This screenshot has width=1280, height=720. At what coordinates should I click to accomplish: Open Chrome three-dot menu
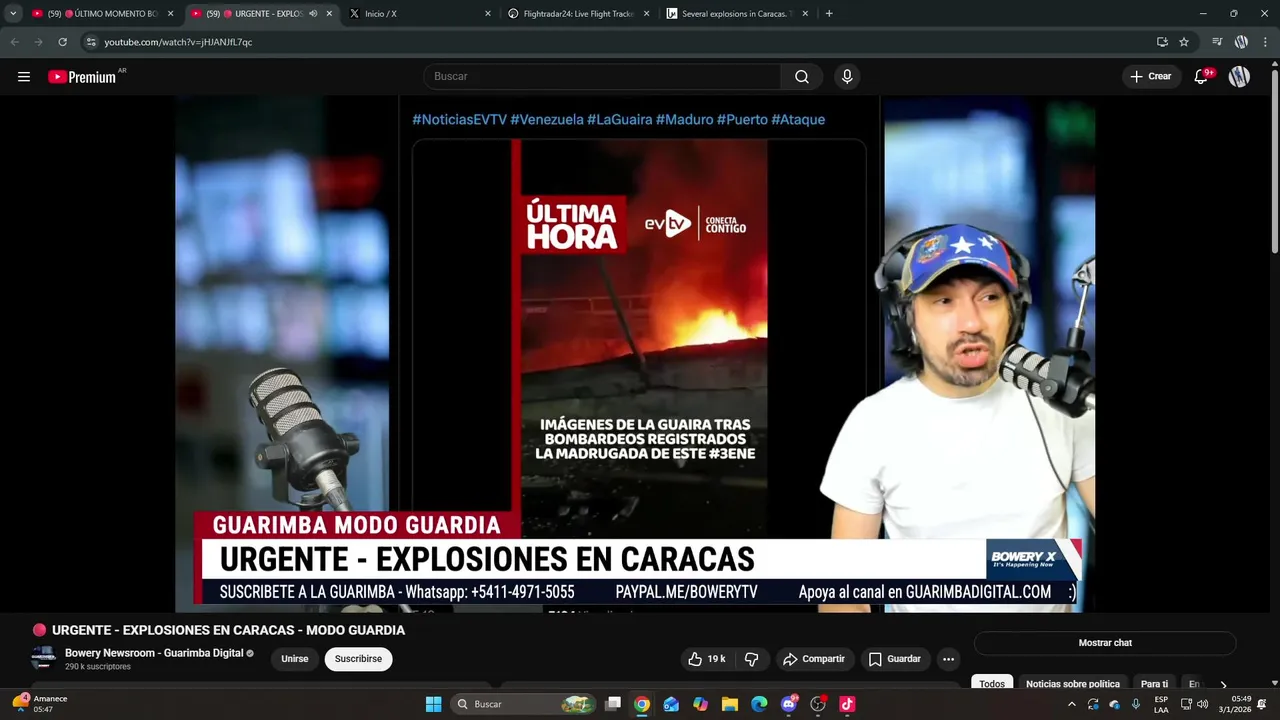pos(1265,42)
